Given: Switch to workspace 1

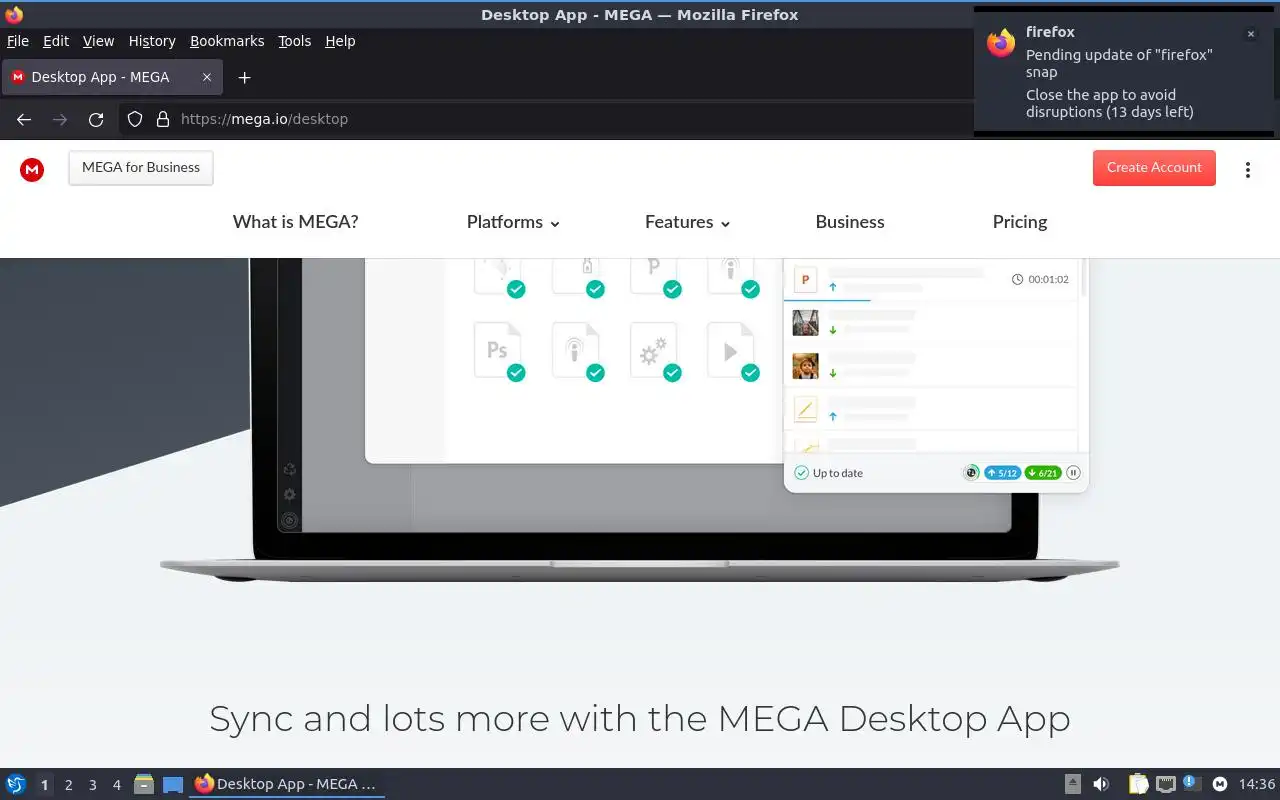Looking at the screenshot, I should click(x=44, y=785).
